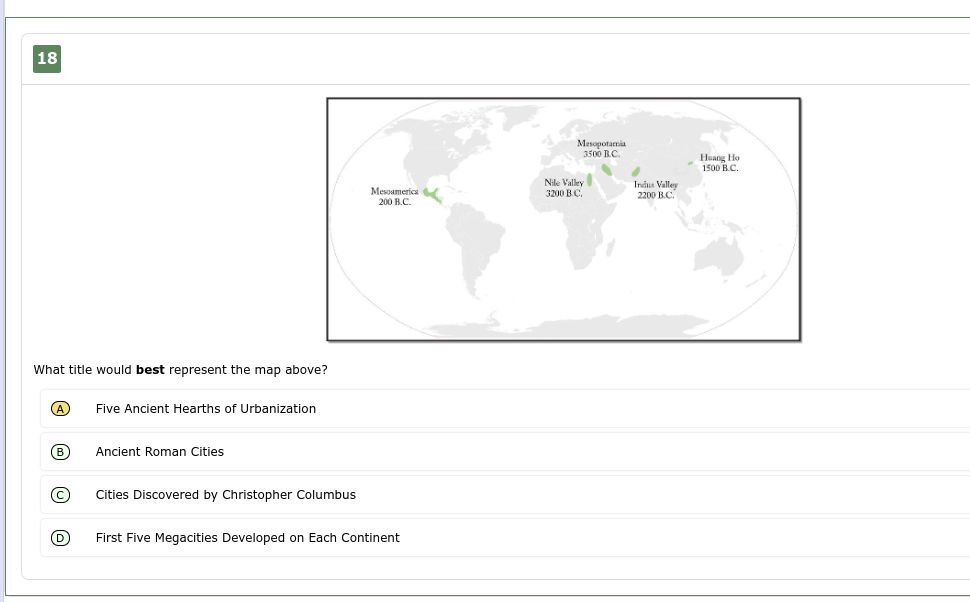Click the green Huang Ho marker
This screenshot has width=970, height=602.
click(x=691, y=162)
